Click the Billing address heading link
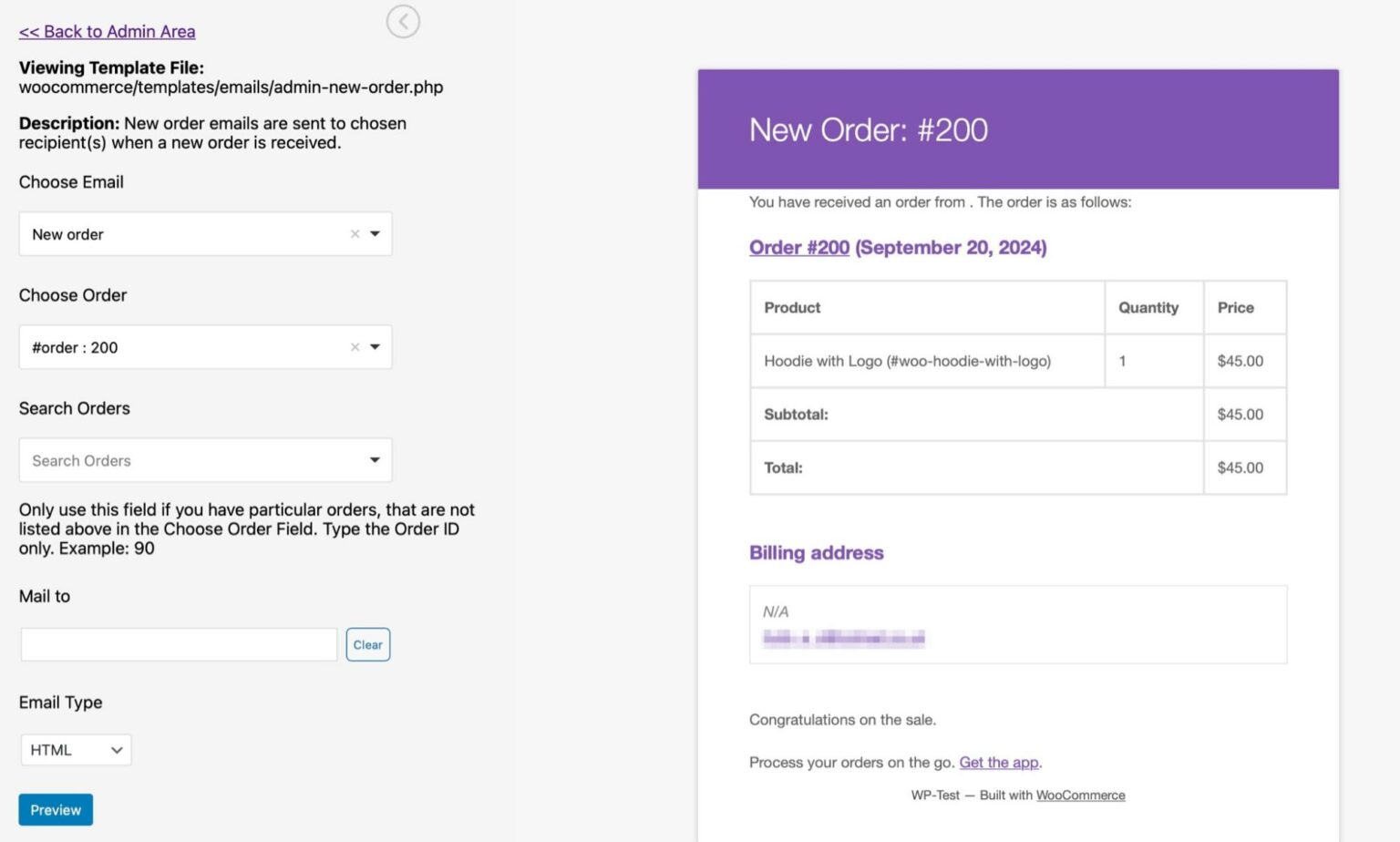 pyautogui.click(x=816, y=552)
